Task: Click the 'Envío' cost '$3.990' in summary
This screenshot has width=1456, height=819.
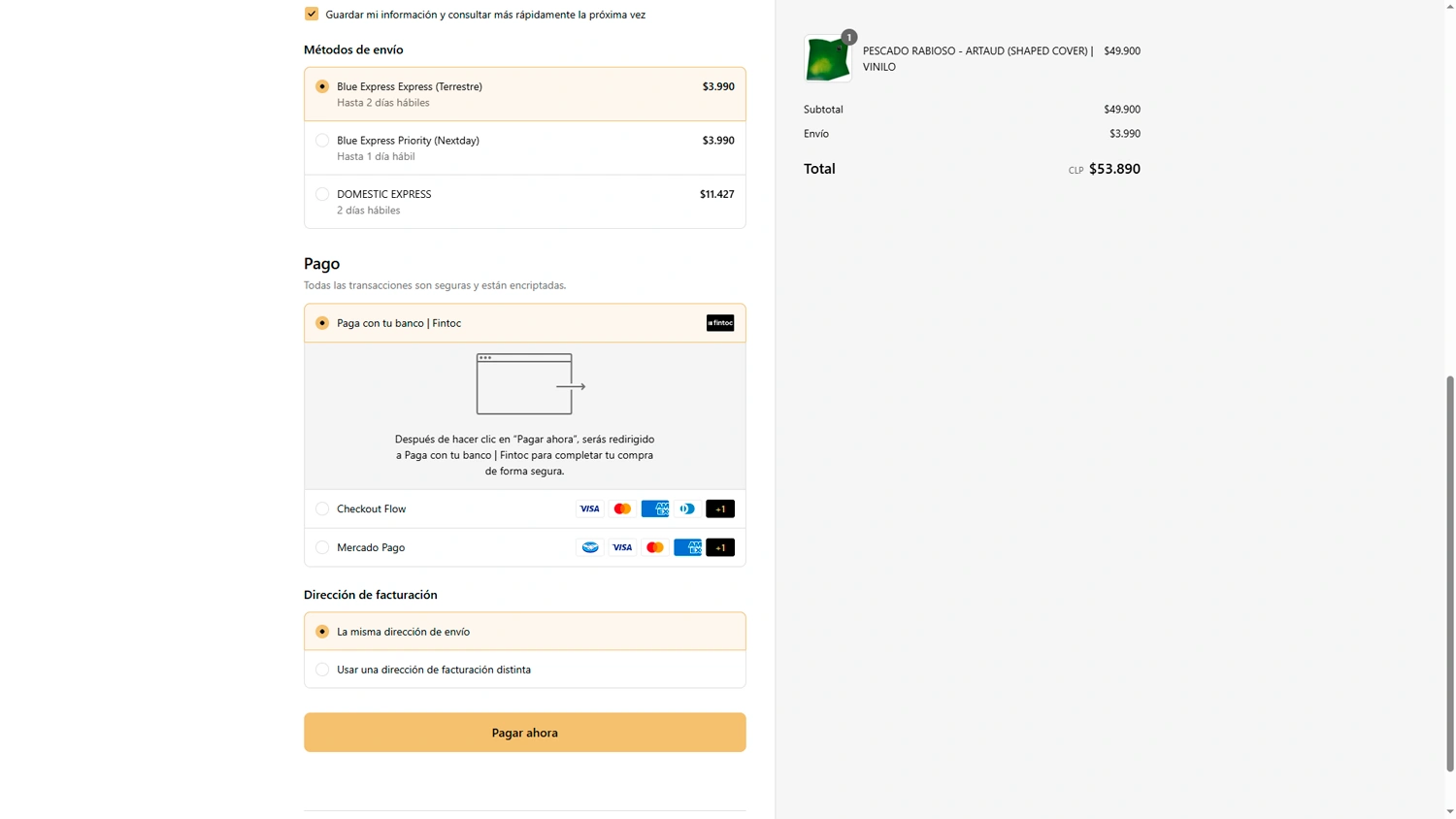Action: (x=1125, y=134)
